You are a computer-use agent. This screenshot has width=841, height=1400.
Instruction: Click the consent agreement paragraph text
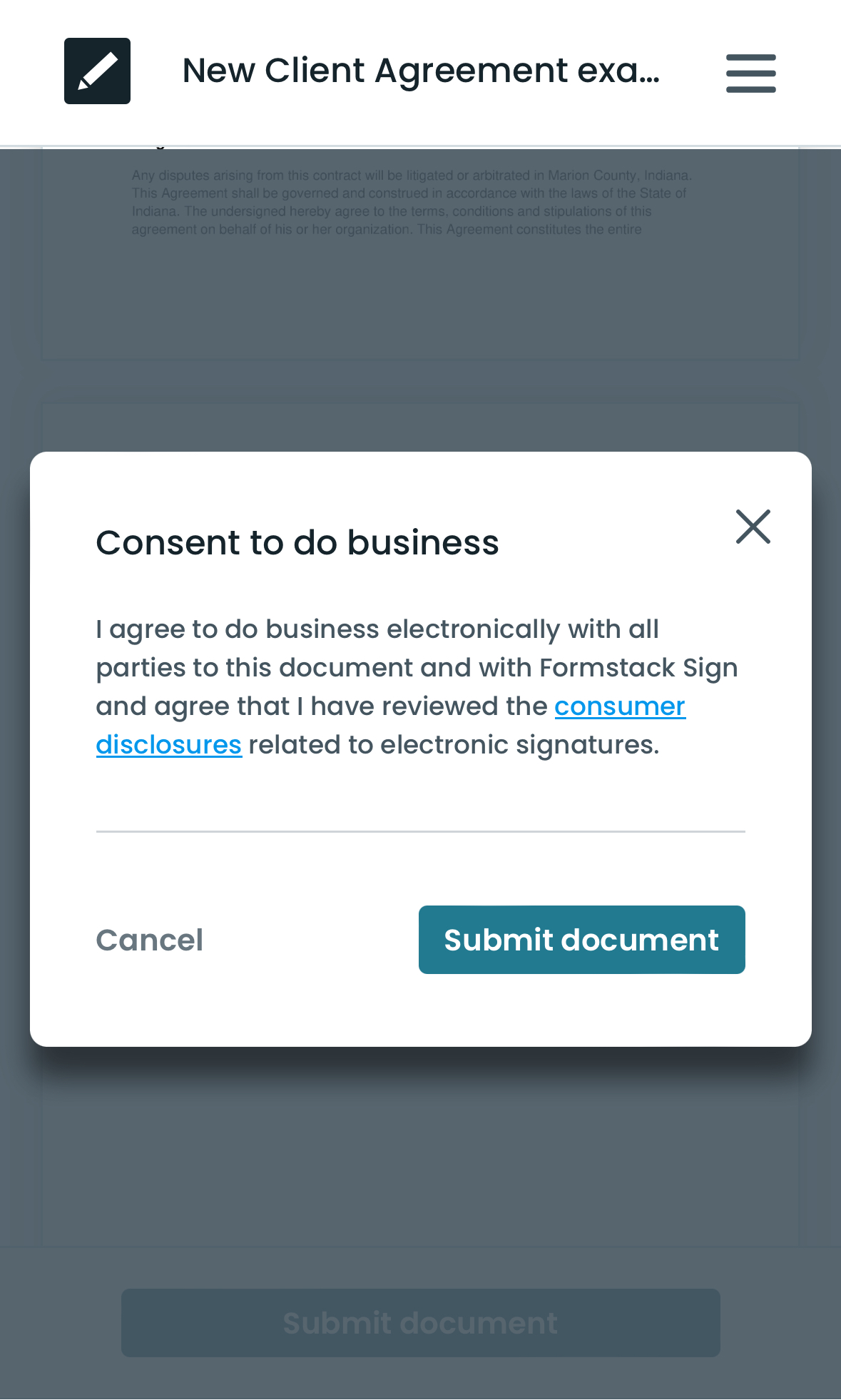[x=417, y=685]
